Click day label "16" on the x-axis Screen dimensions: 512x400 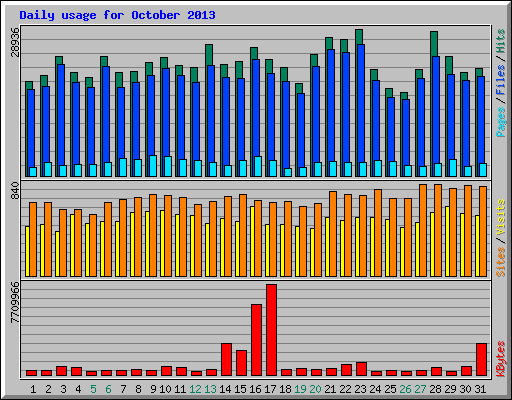click(255, 389)
